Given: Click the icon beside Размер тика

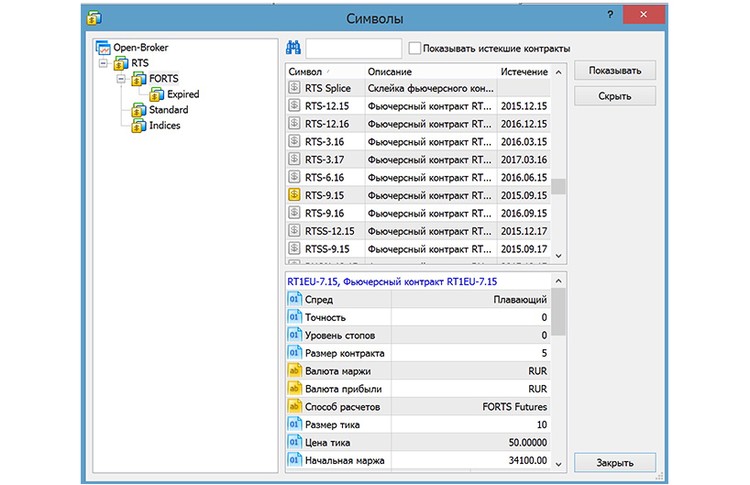Looking at the screenshot, I should click(294, 424).
